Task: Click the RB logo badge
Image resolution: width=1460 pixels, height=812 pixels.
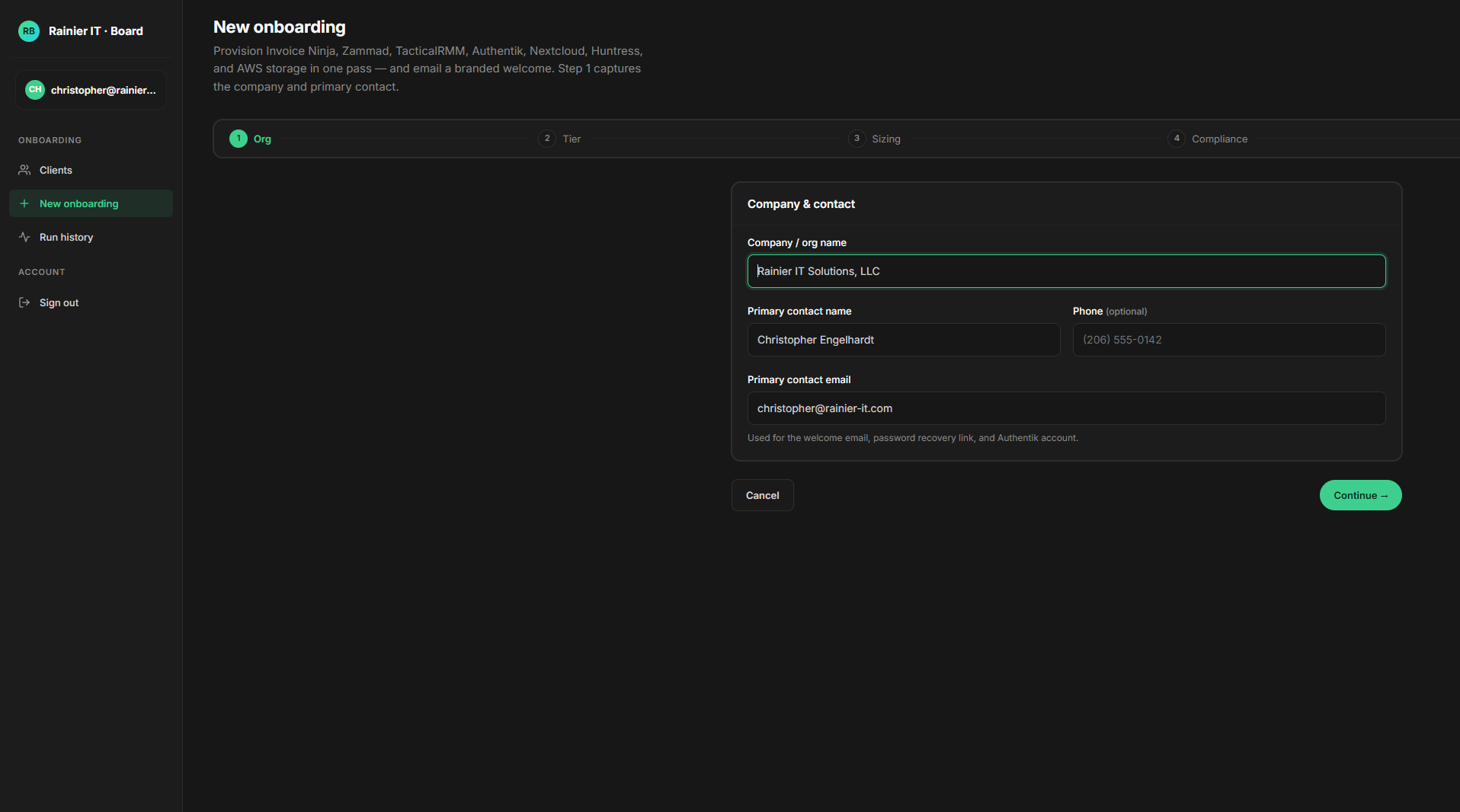Action: point(29,31)
